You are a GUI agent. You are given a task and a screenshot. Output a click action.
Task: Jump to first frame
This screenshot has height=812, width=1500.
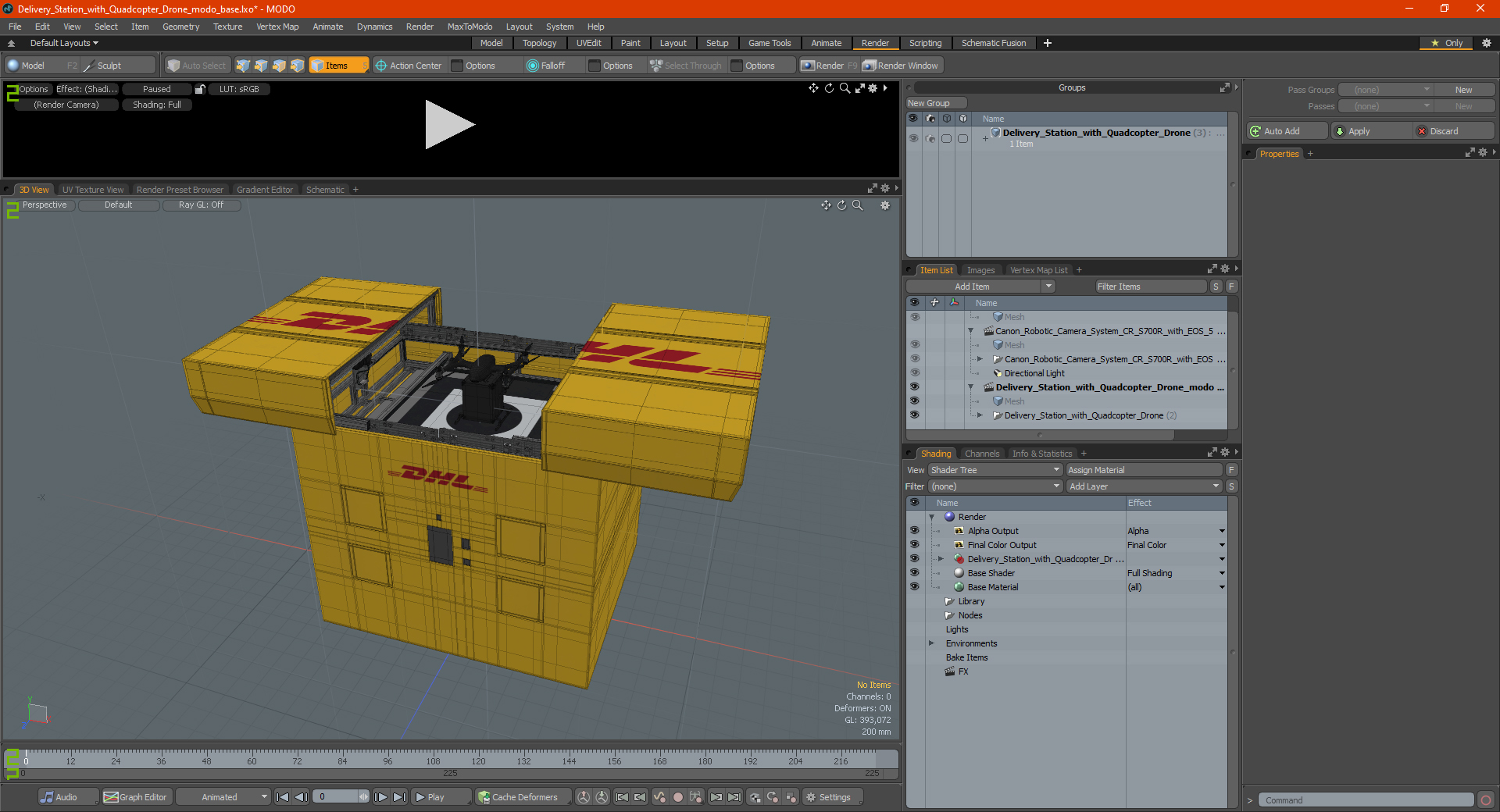283,797
